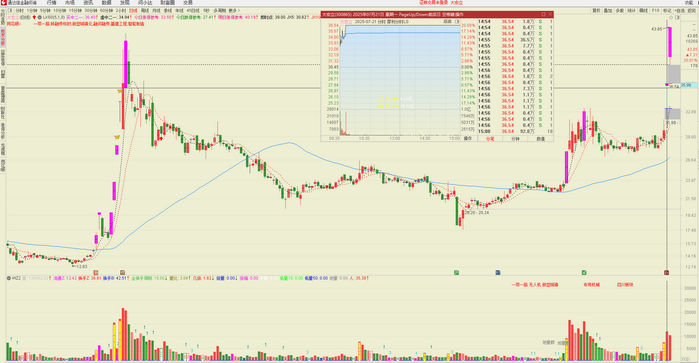
Task: Switch to 1分钟 period
Action: [x=32, y=10]
